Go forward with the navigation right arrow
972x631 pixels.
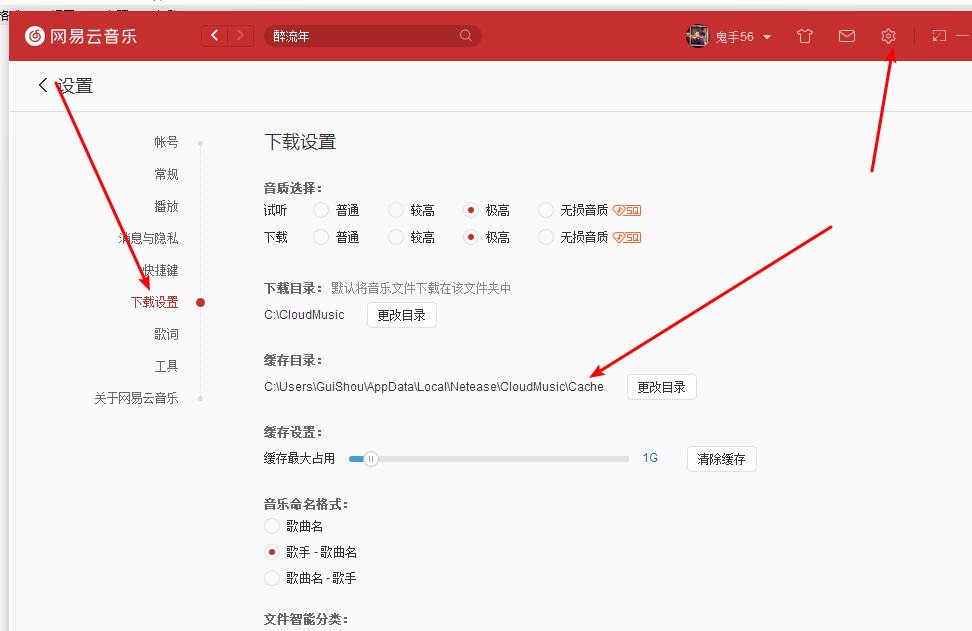click(x=241, y=36)
